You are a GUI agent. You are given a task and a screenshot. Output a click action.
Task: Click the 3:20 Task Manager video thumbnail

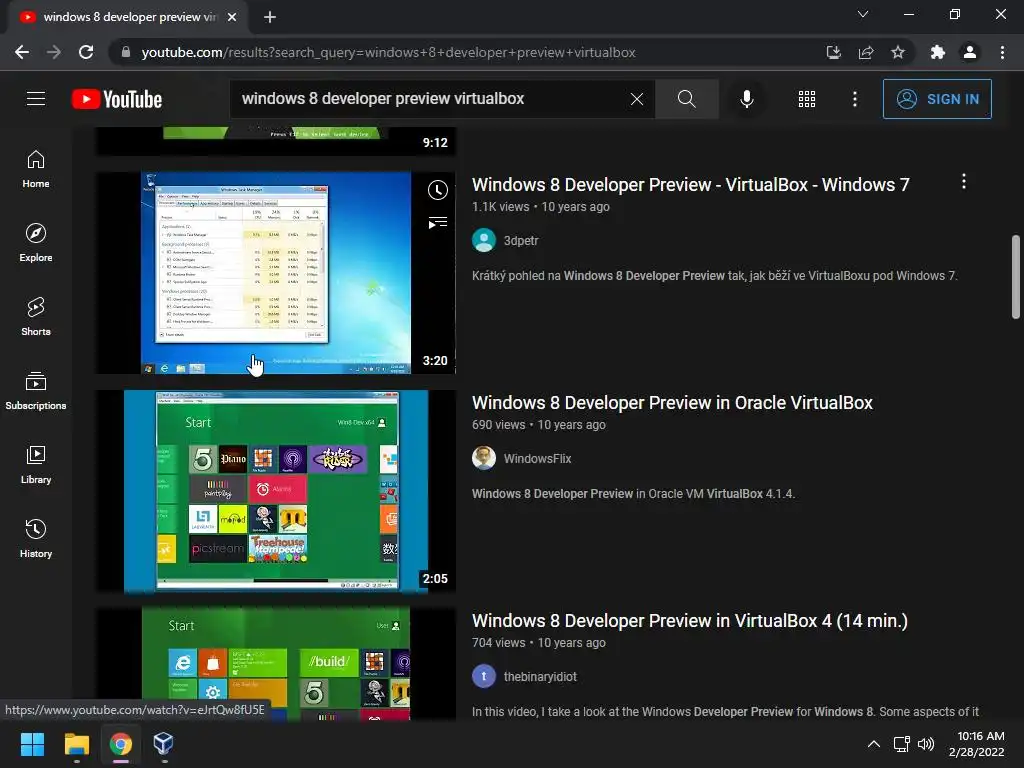[x=276, y=273]
